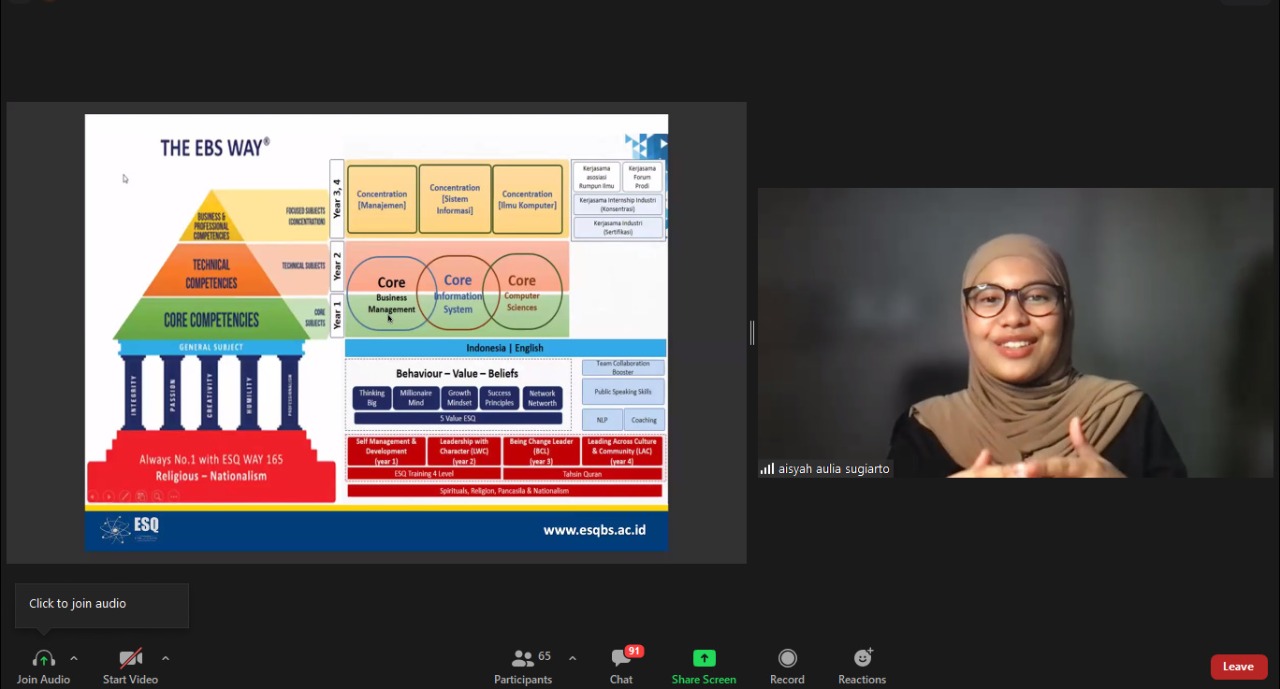Expand the arrow next to Participants
The height and width of the screenshot is (689, 1280).
572,658
